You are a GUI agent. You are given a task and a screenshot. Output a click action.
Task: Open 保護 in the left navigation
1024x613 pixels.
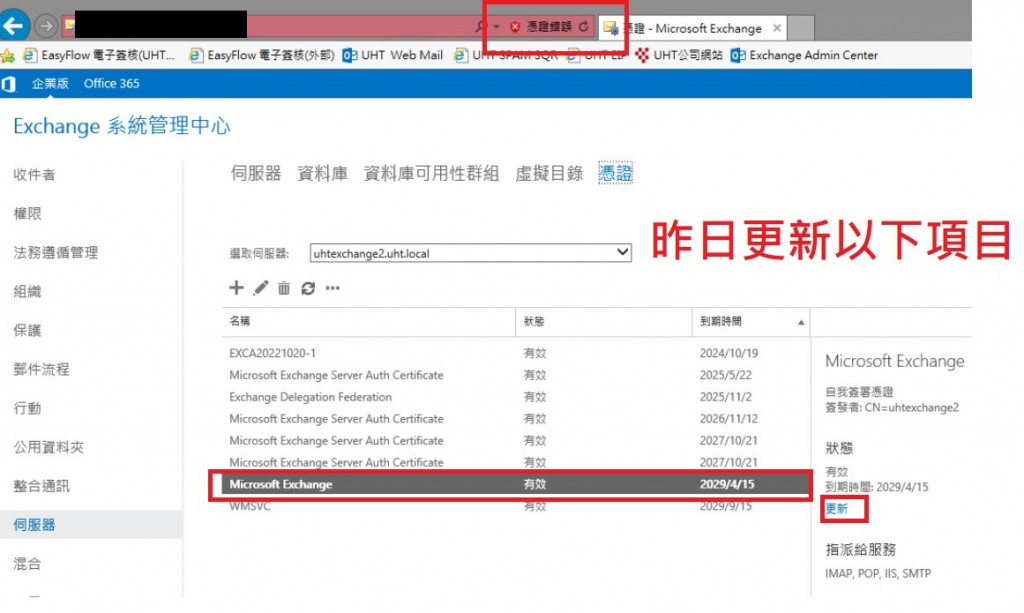27,330
